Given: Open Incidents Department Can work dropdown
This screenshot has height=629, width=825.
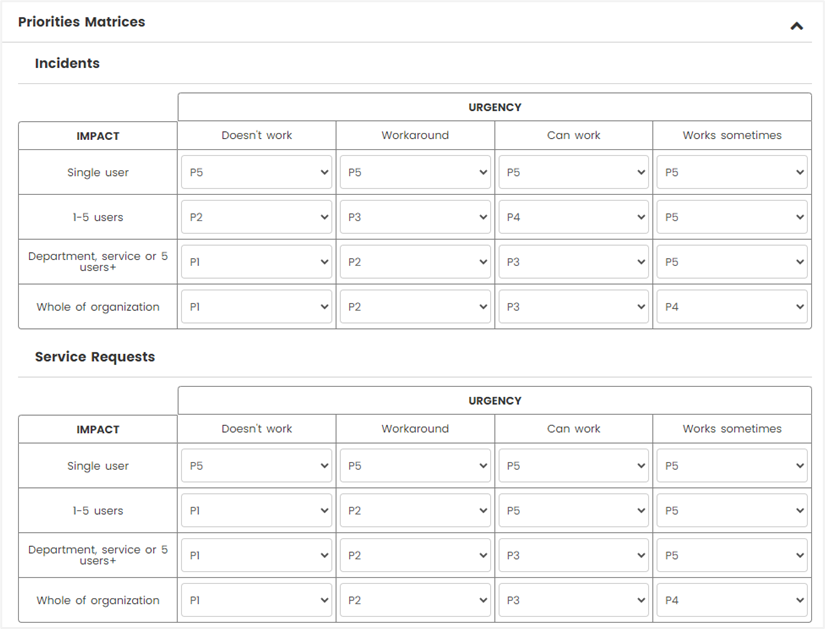Looking at the screenshot, I should tap(574, 262).
